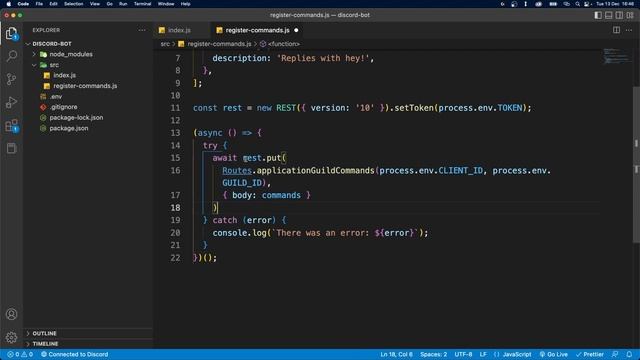
Task: Click the code minimap preview
Action: point(617,56)
